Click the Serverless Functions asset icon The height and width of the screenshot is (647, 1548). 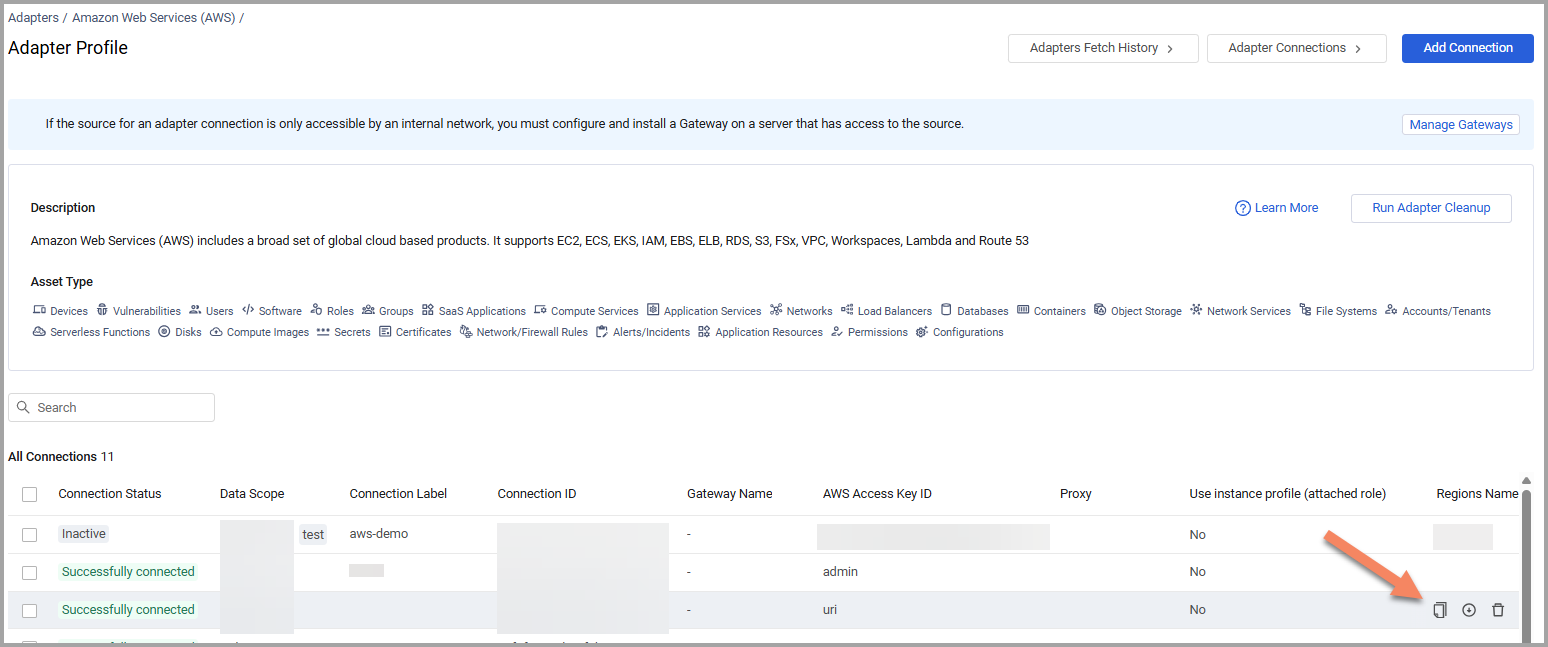coord(39,331)
